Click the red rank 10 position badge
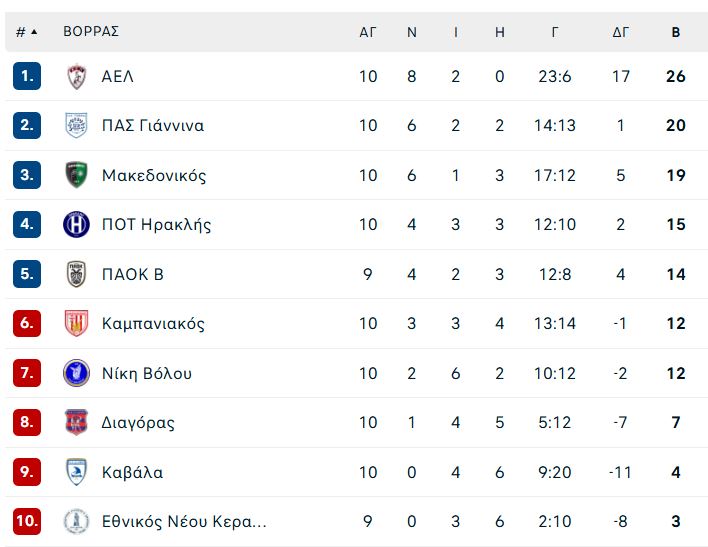708x547 pixels. [27, 521]
